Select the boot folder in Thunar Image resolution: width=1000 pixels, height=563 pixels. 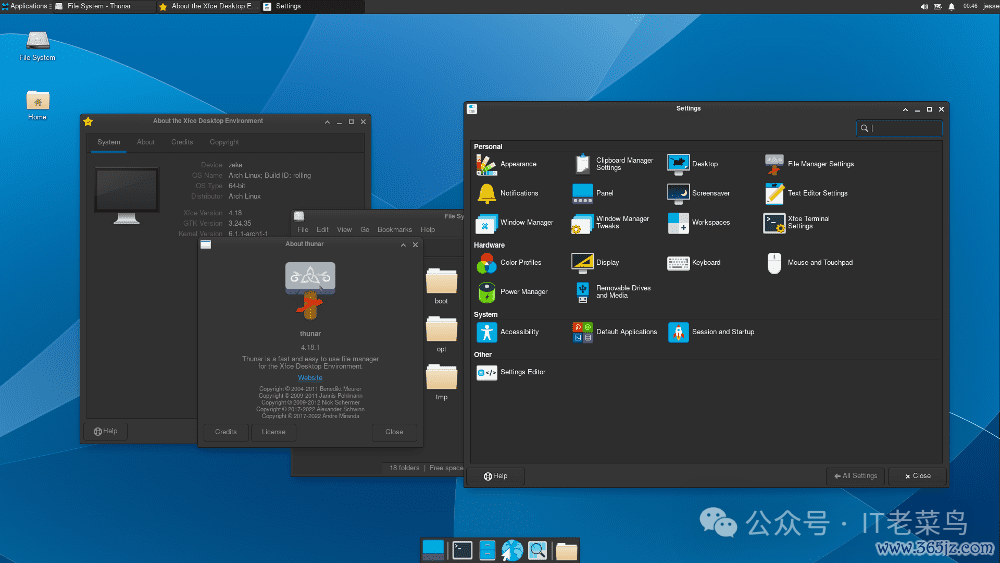coord(441,286)
